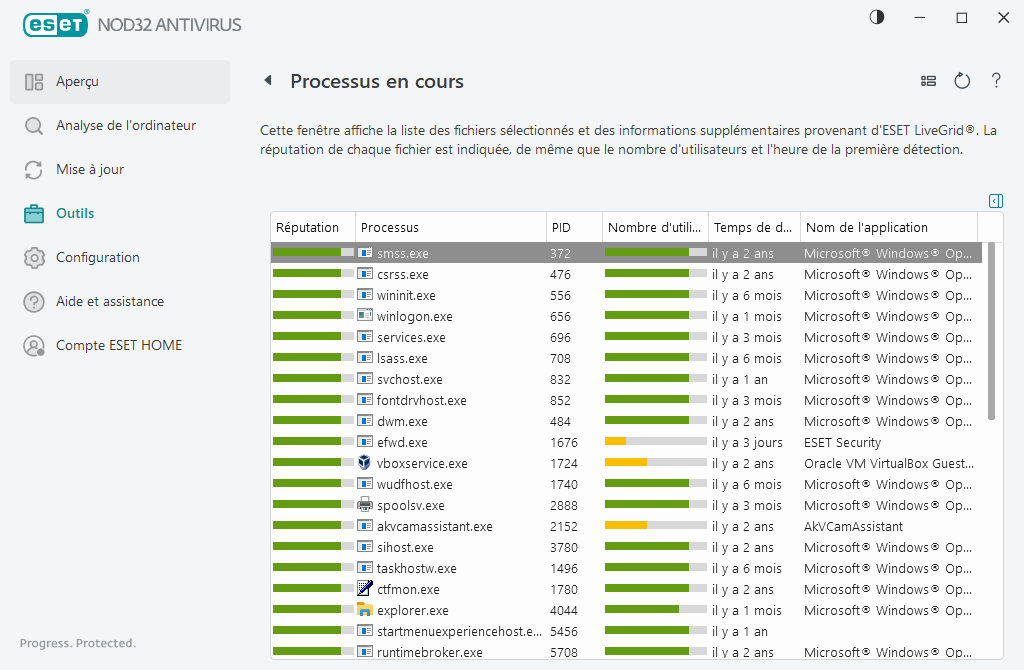Sort processes by the PID column header

coord(560,227)
